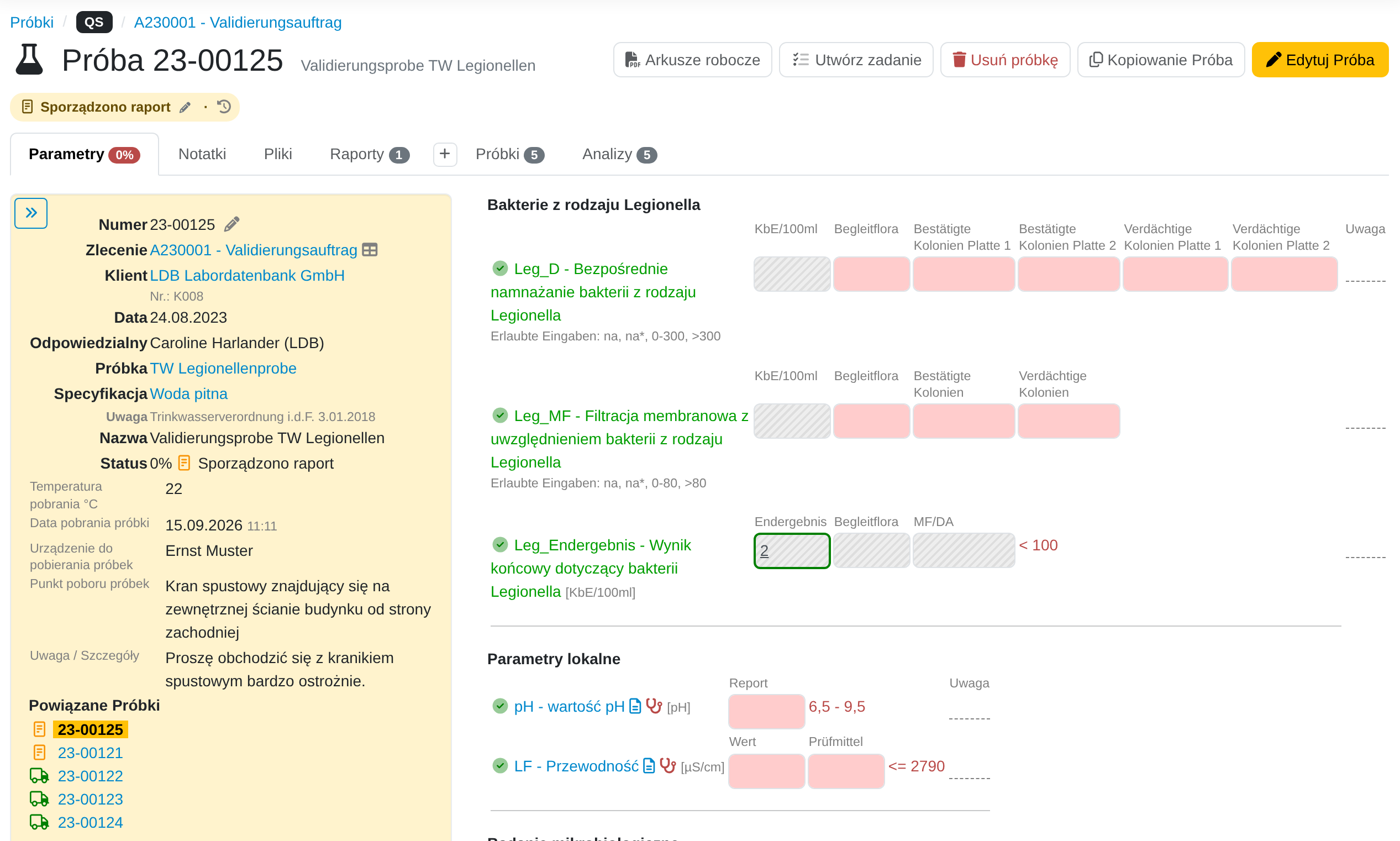Image resolution: width=1400 pixels, height=841 pixels.
Task: Click green check icon of Leg_D parameter
Action: tap(499, 268)
